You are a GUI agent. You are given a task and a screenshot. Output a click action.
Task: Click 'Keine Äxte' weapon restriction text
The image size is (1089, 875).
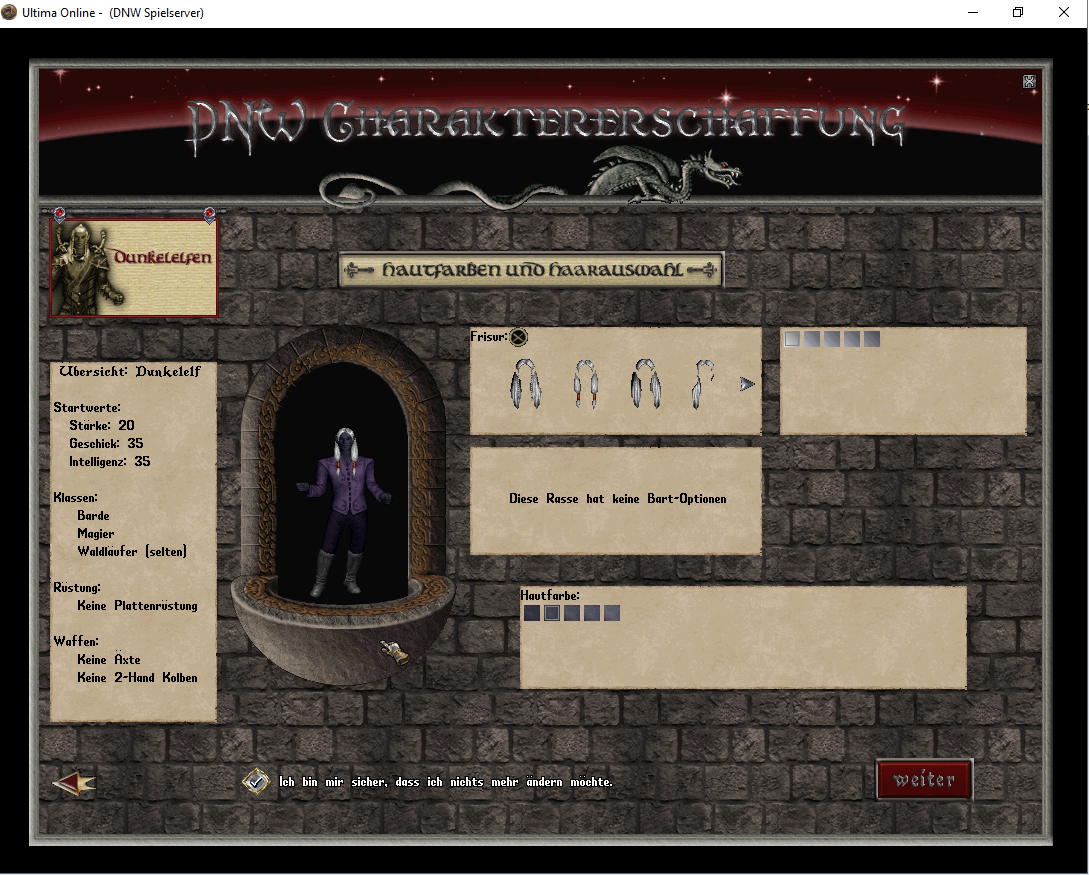pos(109,660)
